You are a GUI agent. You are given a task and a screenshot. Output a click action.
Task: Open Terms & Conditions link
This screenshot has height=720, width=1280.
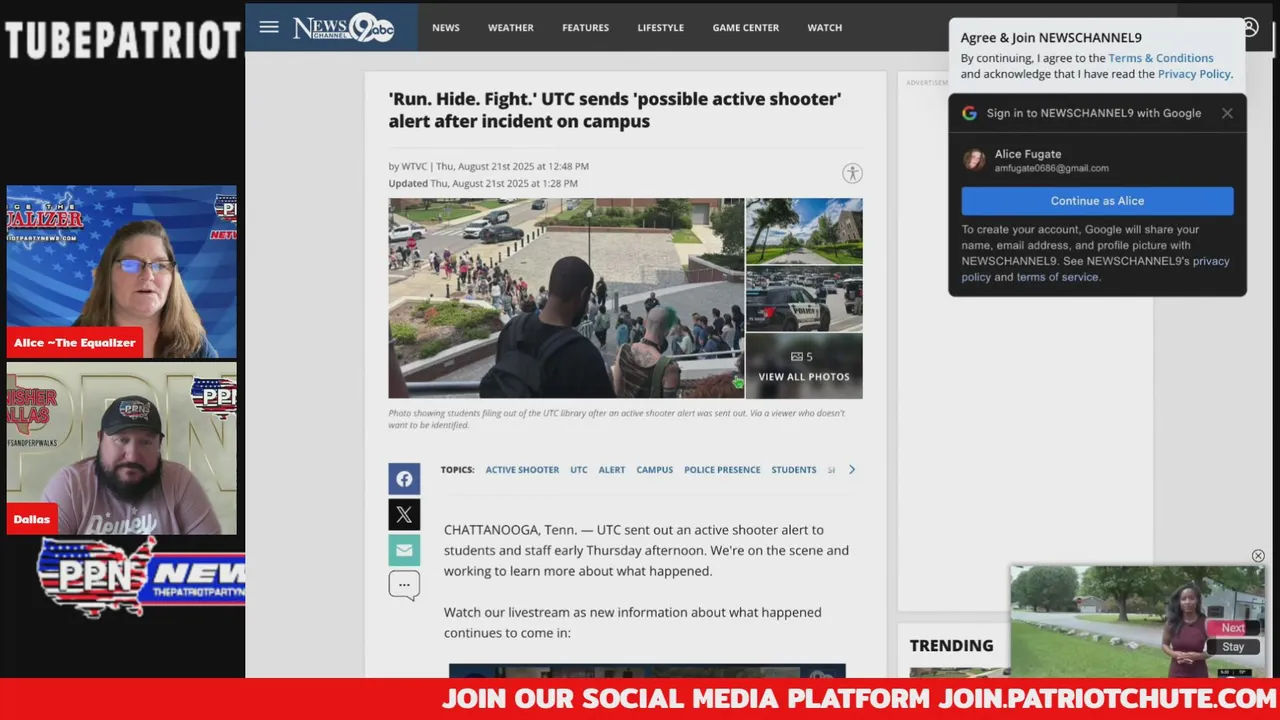[1161, 58]
